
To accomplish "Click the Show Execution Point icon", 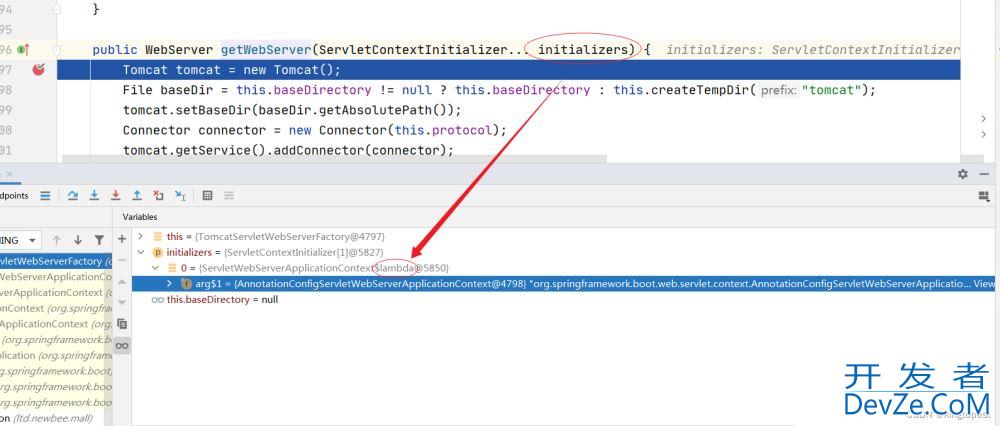I will [x=45, y=196].
